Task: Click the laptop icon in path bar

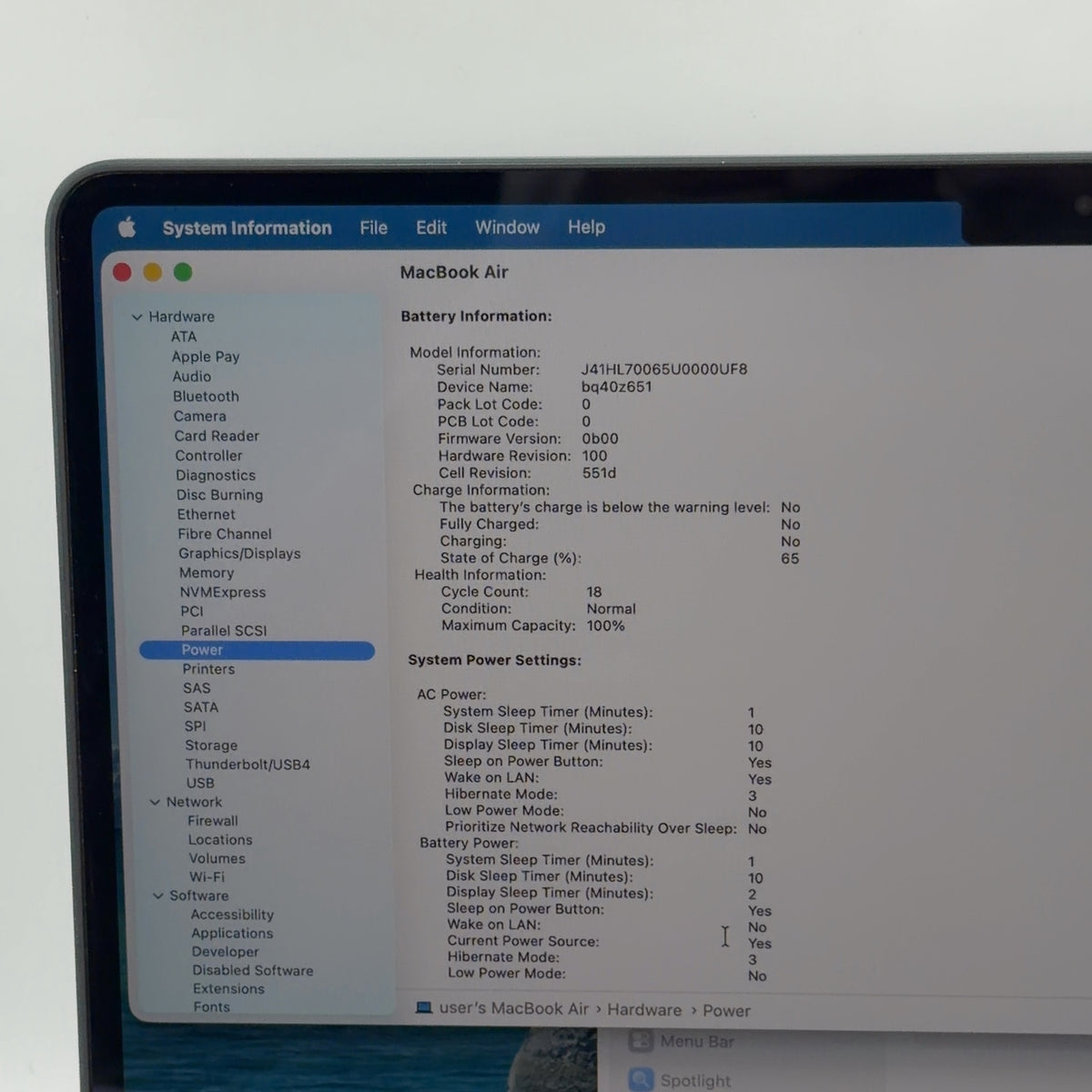Action: (423, 1008)
